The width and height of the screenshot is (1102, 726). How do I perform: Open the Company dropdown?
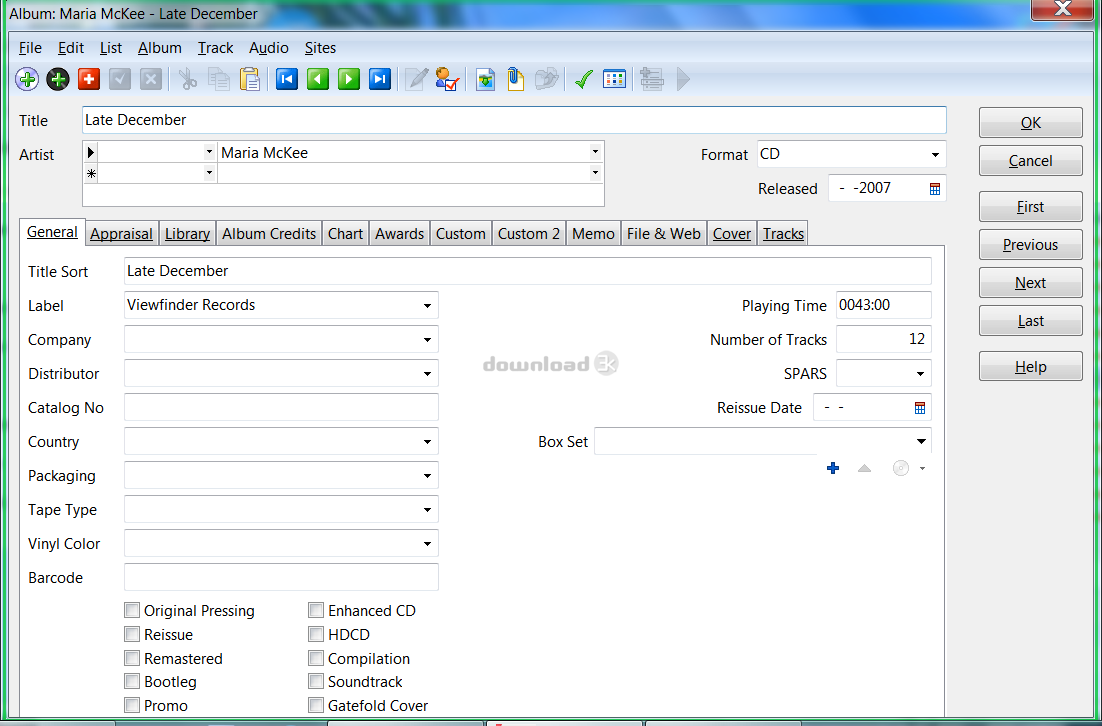(x=427, y=339)
